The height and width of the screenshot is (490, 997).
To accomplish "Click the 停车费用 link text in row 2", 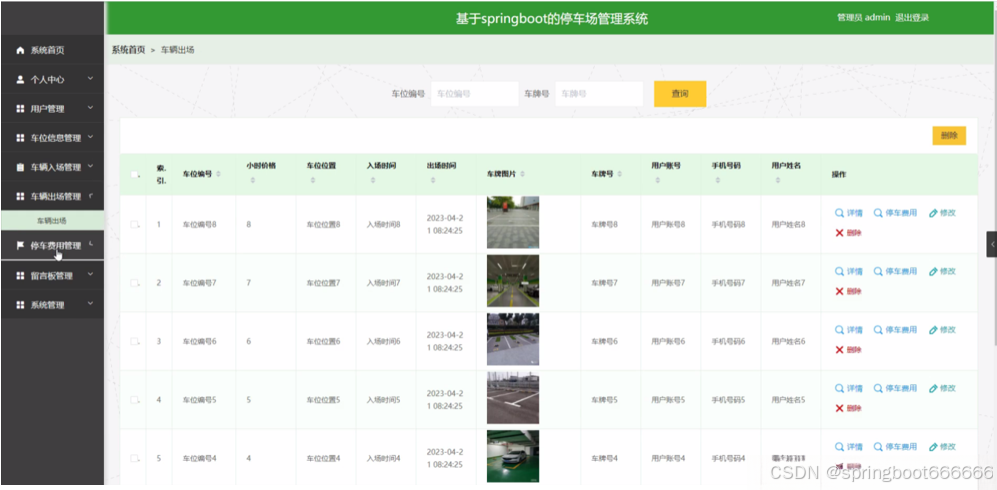I will click(x=901, y=271).
